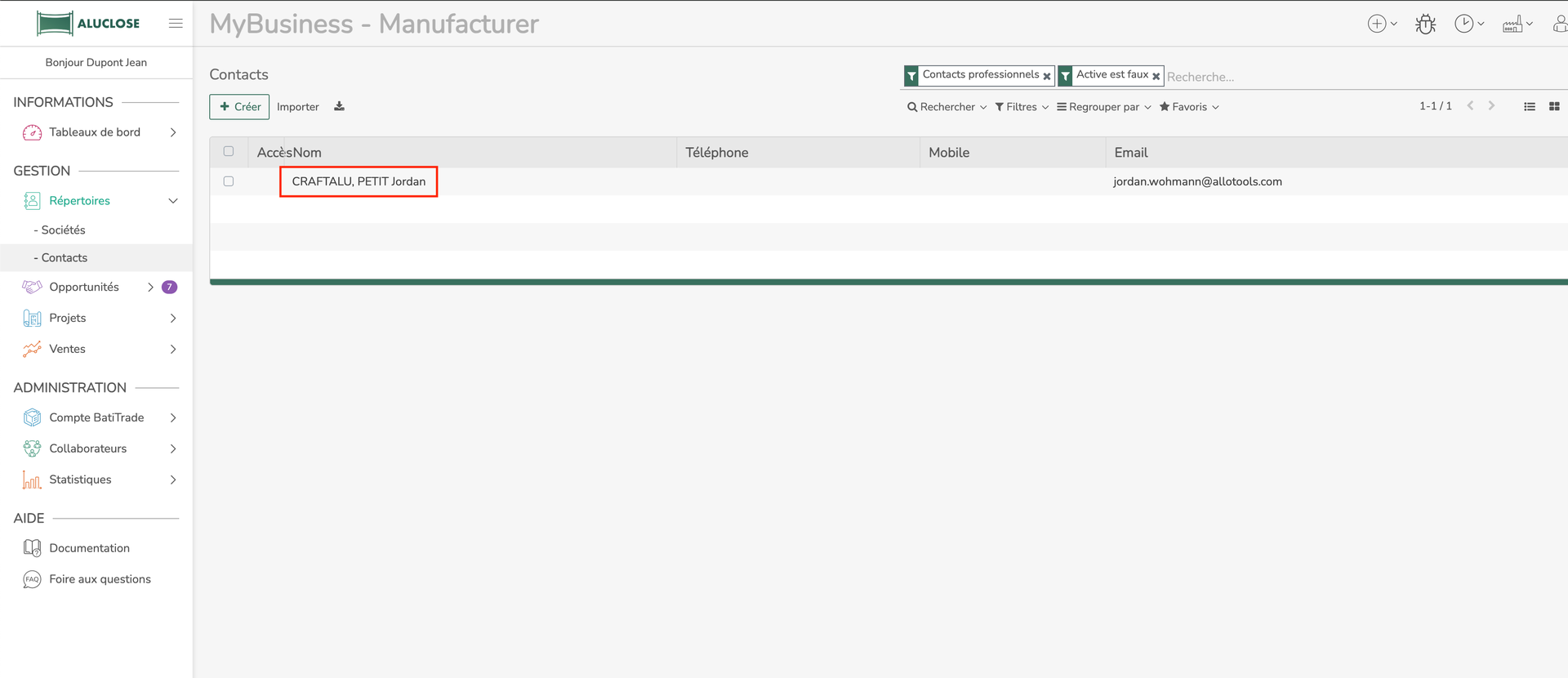Open the Regrouper par dropdown
Viewport: 1568px width, 678px height.
(1103, 107)
